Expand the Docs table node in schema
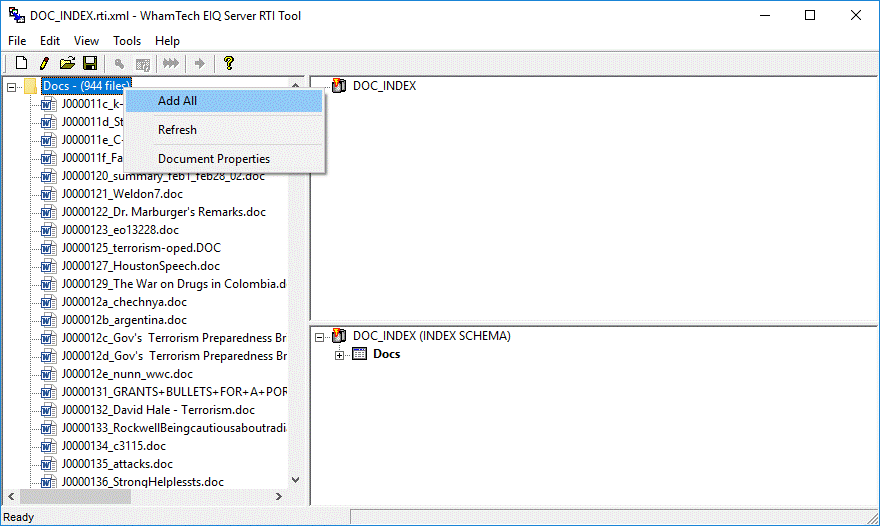The height and width of the screenshot is (526, 880). point(340,355)
